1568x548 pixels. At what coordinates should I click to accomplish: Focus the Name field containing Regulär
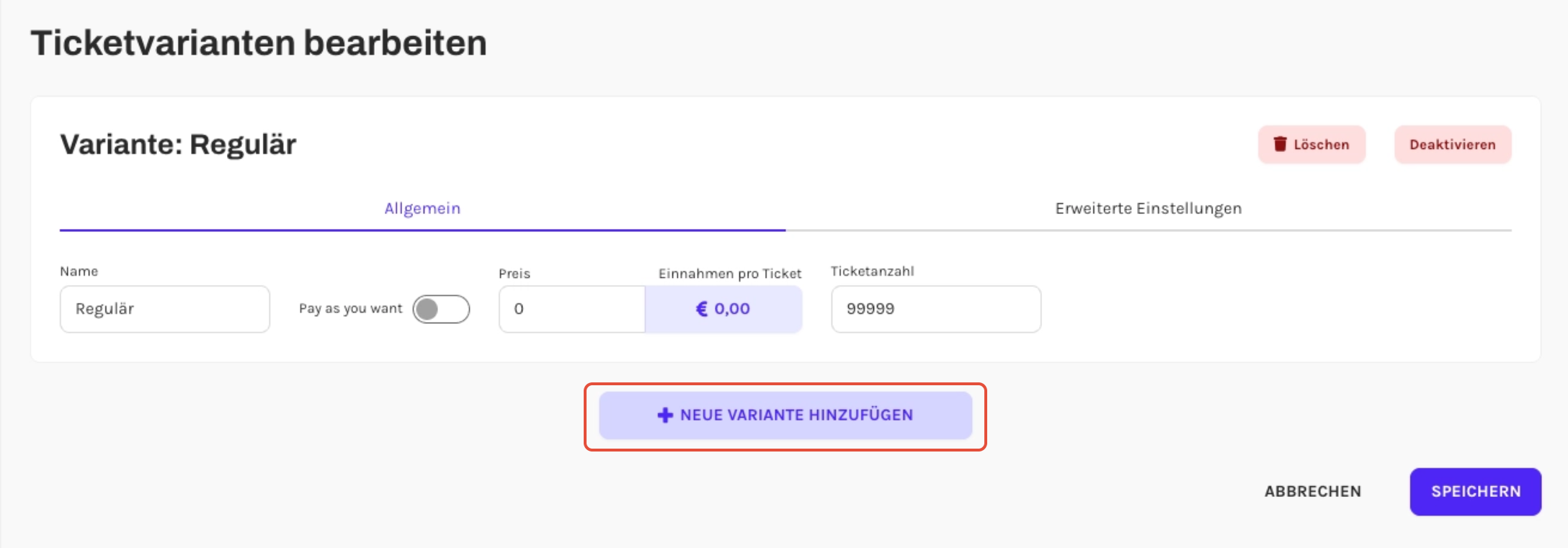click(165, 309)
